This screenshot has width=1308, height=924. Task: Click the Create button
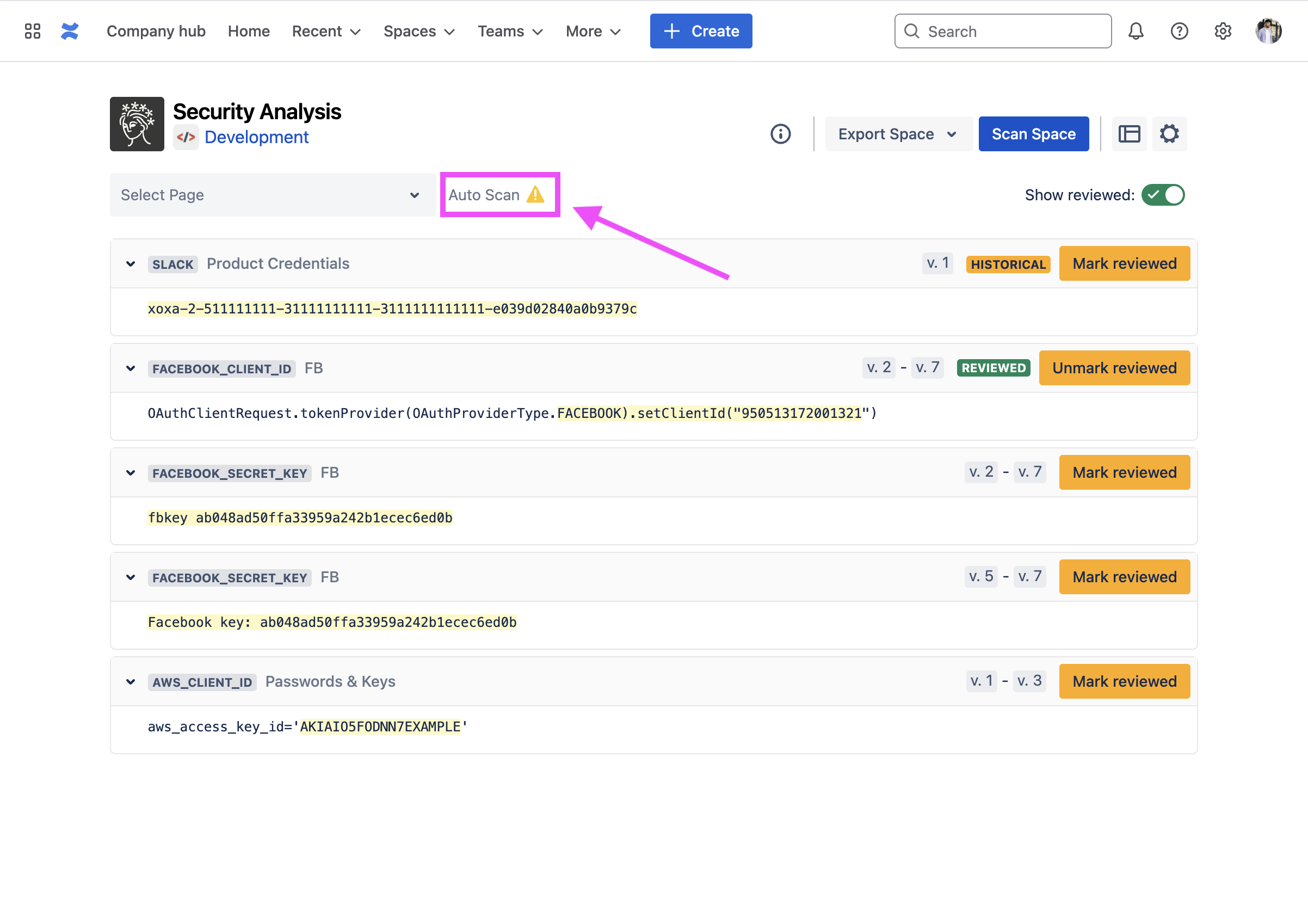coord(701,31)
